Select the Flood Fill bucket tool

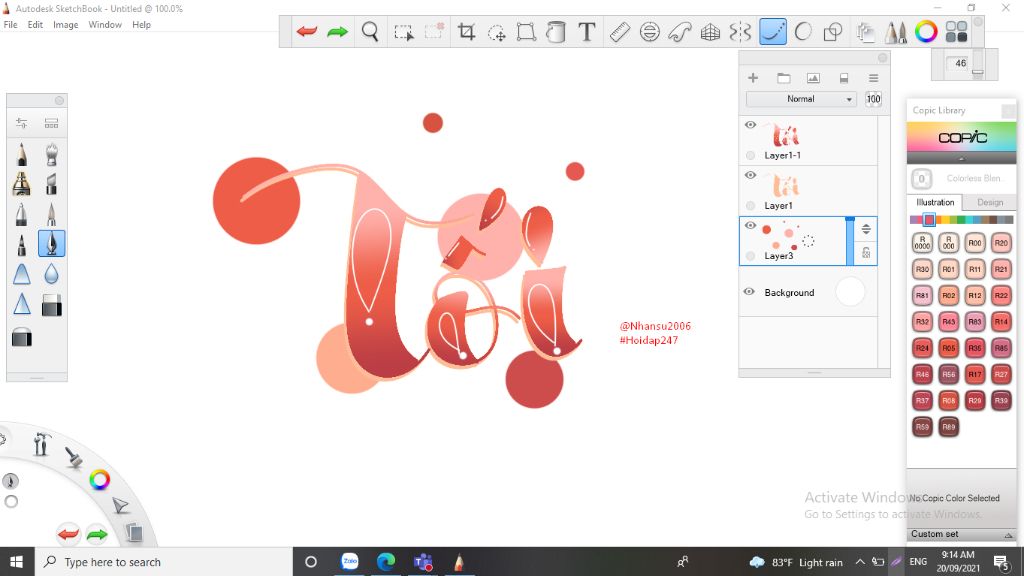556,31
